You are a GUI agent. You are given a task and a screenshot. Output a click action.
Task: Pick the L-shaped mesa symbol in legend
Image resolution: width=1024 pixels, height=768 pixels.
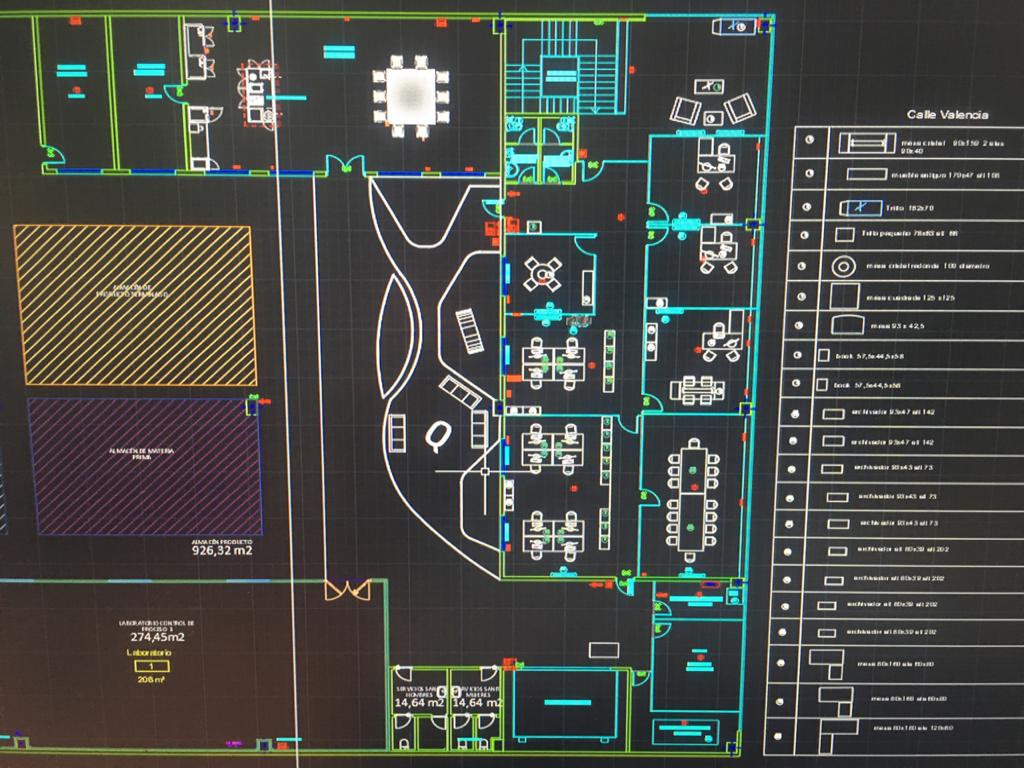[825, 661]
